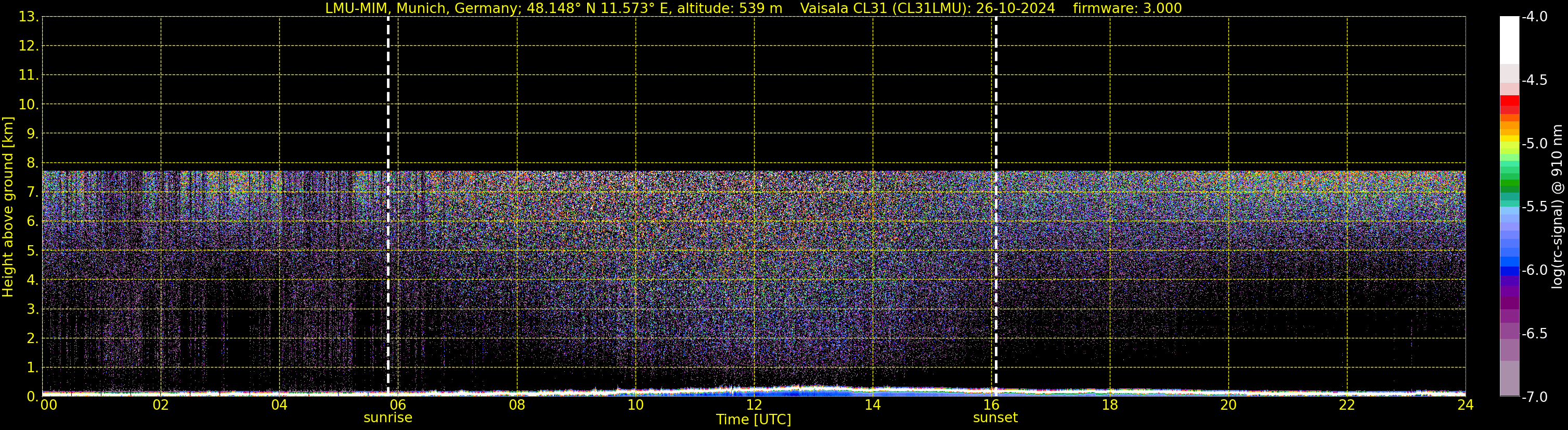
Task: Click the 4. tick on the height axis
Action: pyautogui.click(x=32, y=280)
